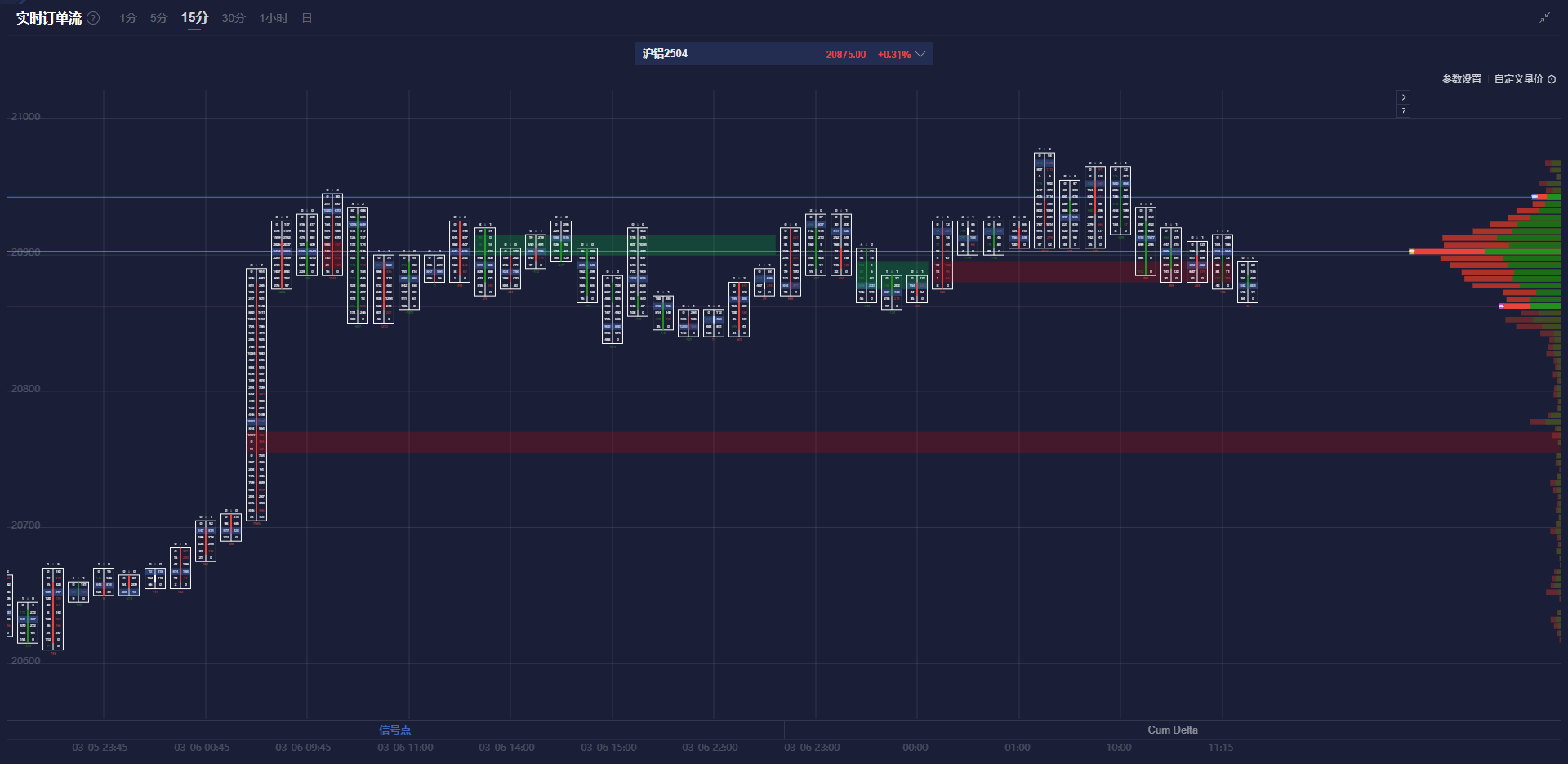
Task: Select the Cum Delta bottom tab
Action: point(1173,730)
